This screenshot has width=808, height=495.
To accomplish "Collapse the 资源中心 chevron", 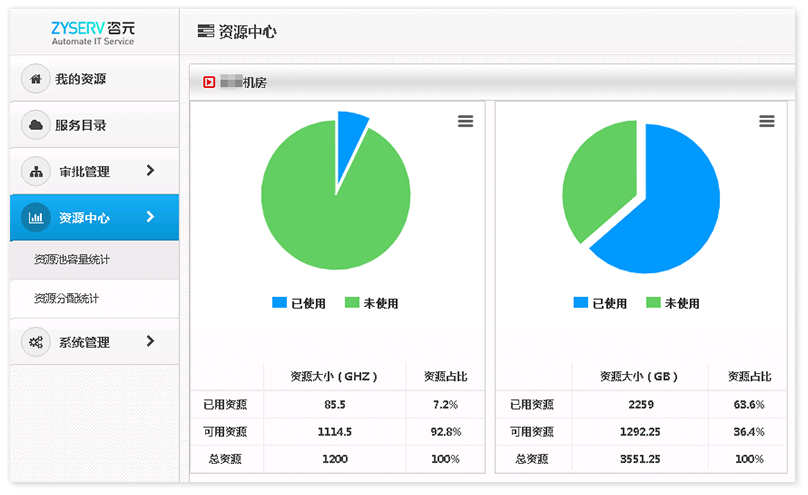I will 150,217.
